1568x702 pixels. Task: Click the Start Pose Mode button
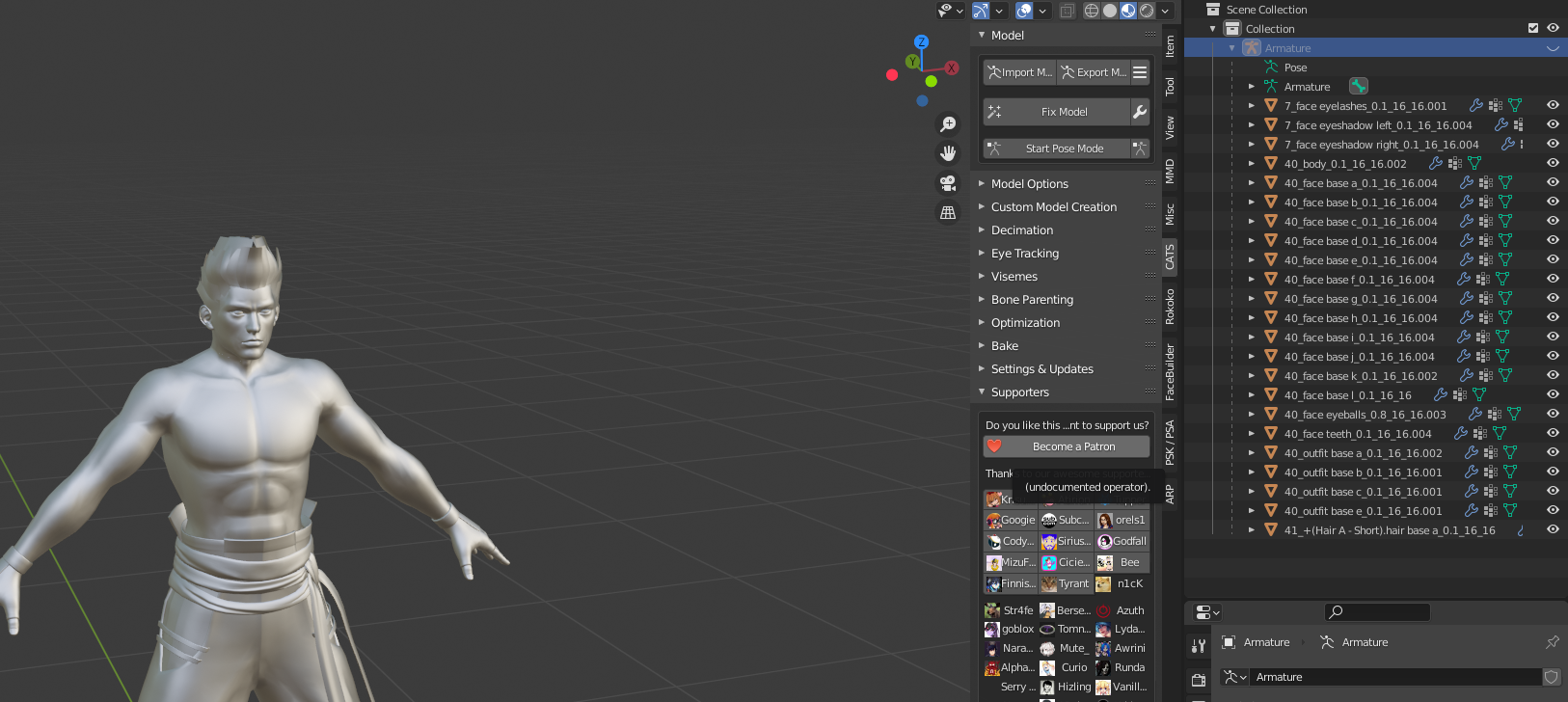click(1056, 148)
